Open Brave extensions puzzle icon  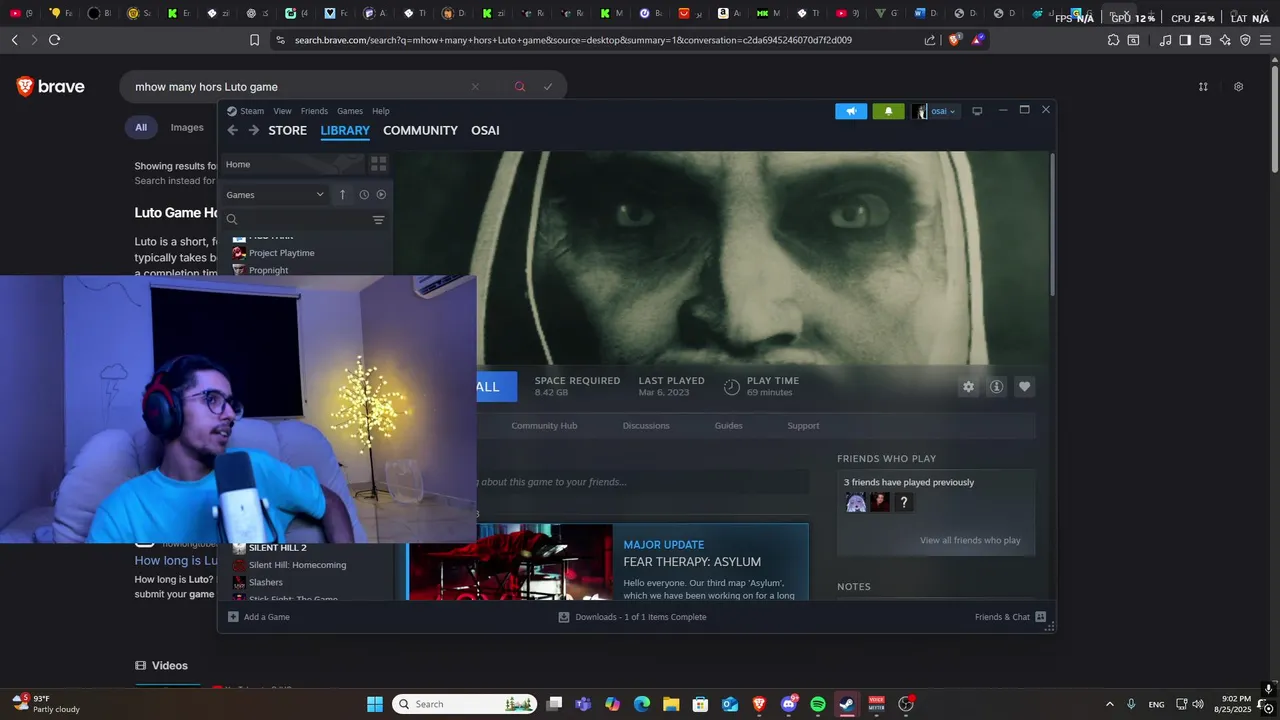pyautogui.click(x=1113, y=40)
